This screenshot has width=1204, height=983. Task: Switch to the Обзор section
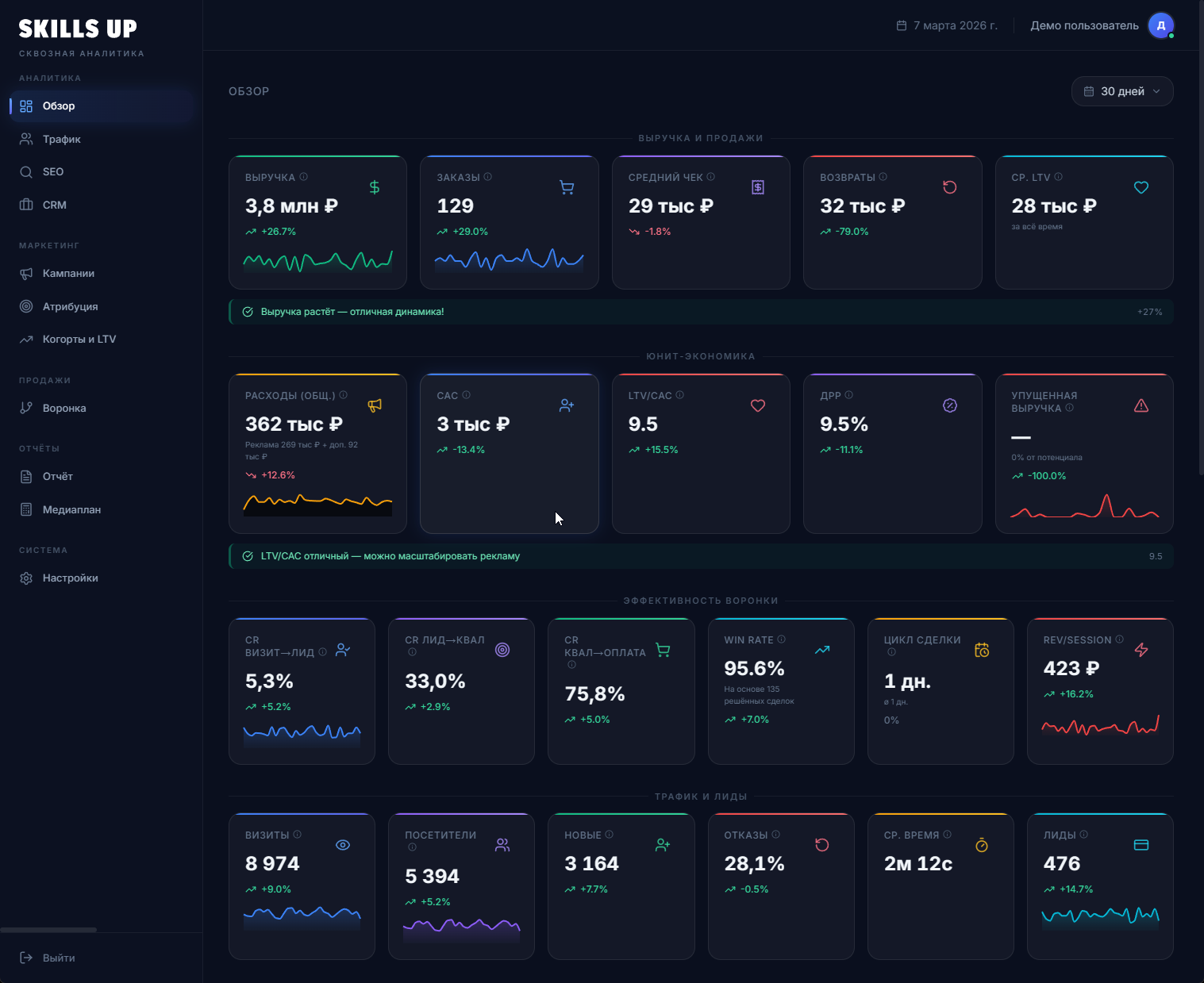pyautogui.click(x=59, y=106)
